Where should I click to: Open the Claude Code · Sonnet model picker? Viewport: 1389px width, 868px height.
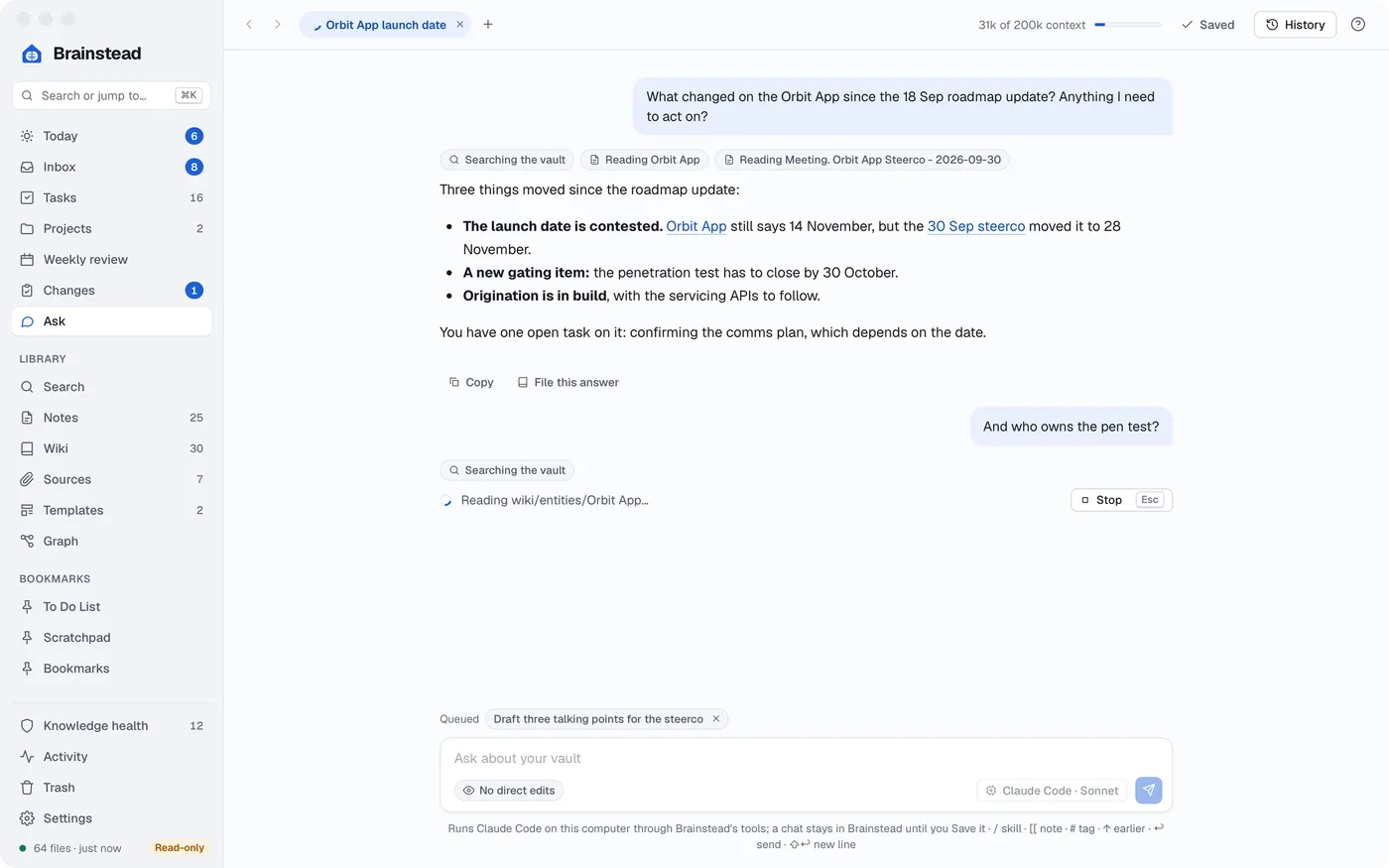(x=1052, y=791)
